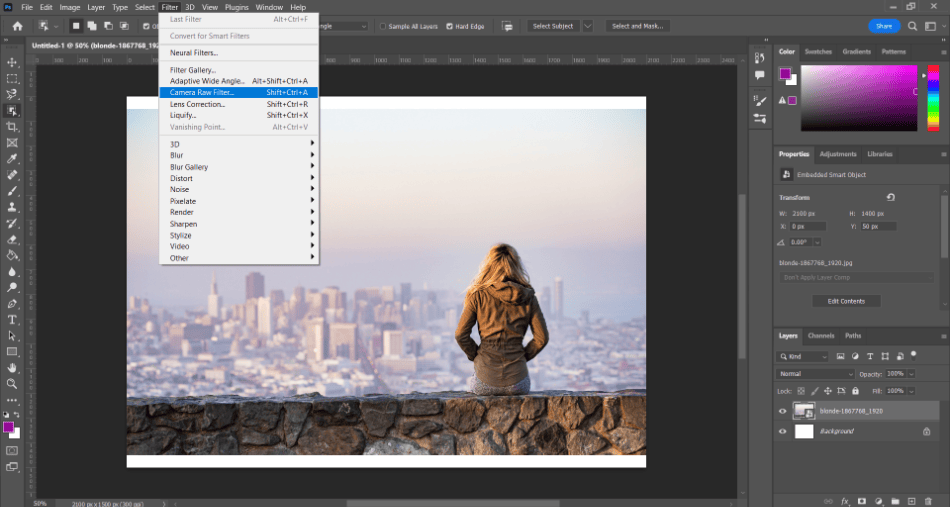Delete layer with the trash icon
950x507 pixels.
tap(928, 502)
